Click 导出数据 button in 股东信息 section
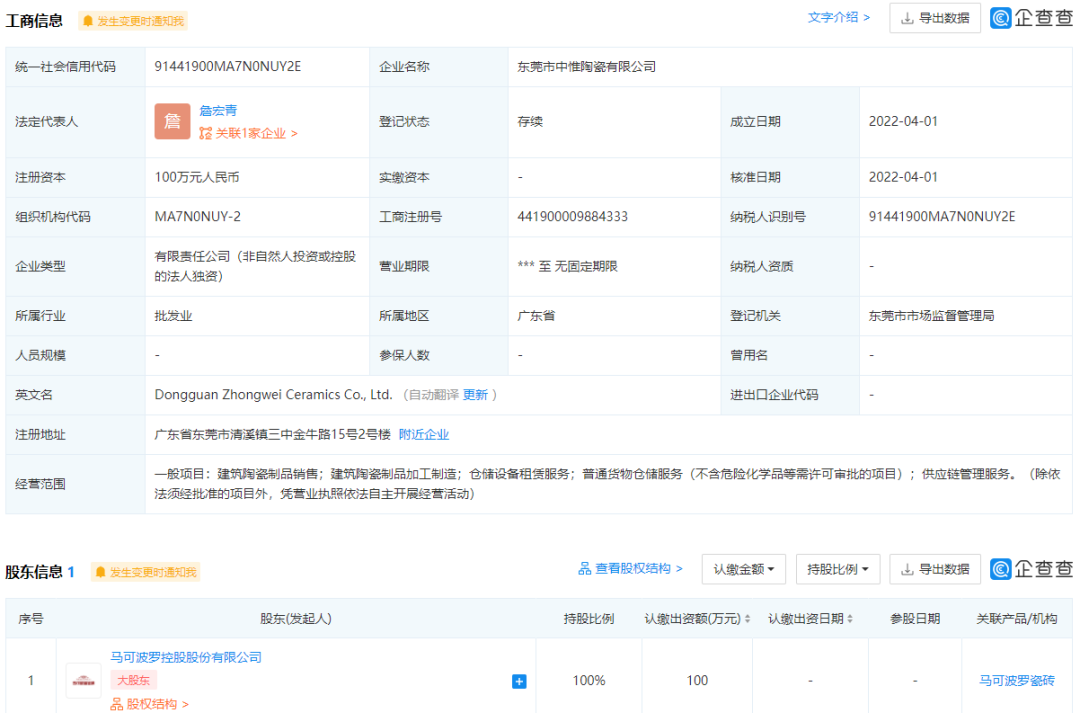 pos(935,569)
